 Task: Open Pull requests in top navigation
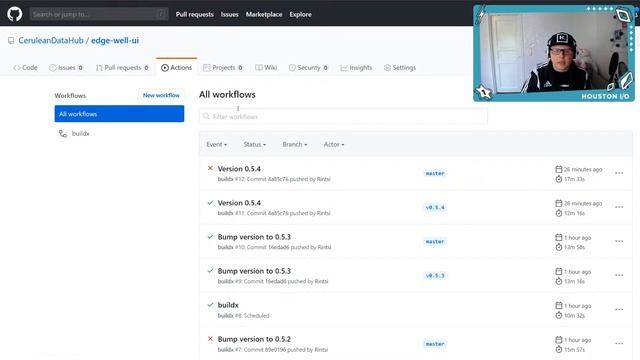point(195,14)
